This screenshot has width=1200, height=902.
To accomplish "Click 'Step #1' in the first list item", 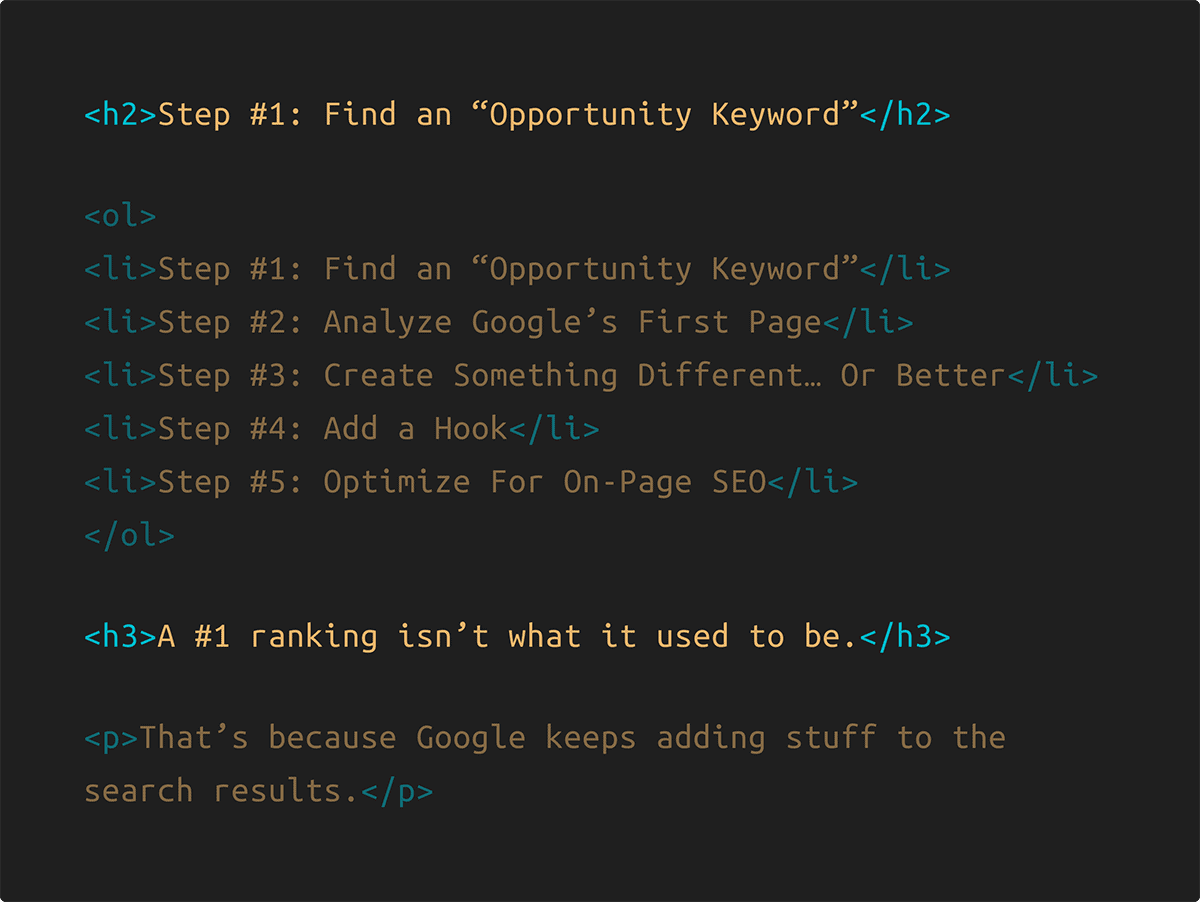I will coord(222,269).
